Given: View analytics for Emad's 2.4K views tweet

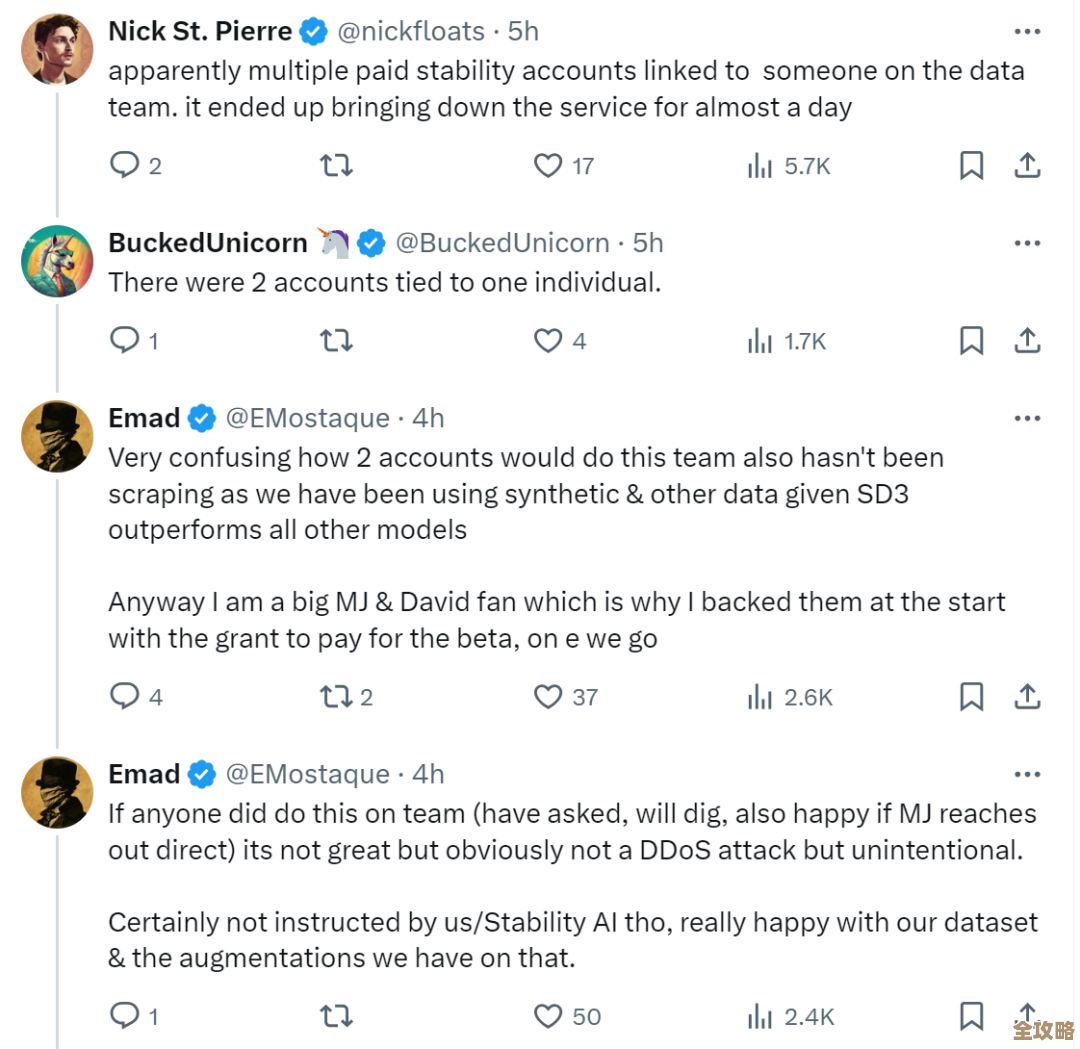Looking at the screenshot, I should pyautogui.click(x=761, y=1017).
